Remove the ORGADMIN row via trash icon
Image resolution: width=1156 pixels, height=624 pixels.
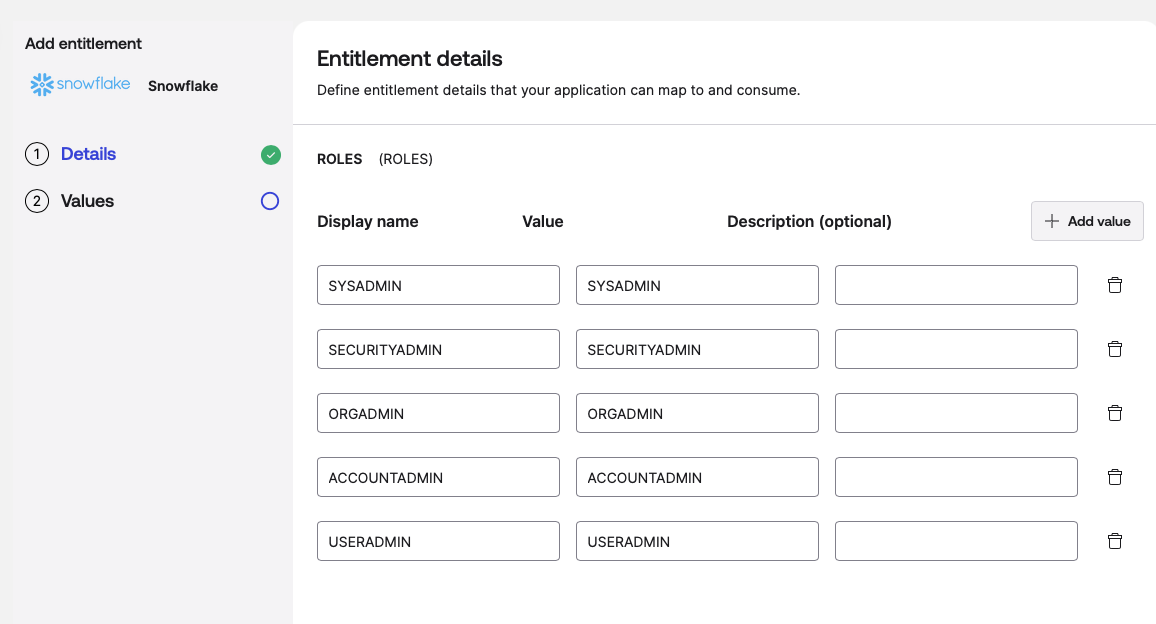point(1115,413)
